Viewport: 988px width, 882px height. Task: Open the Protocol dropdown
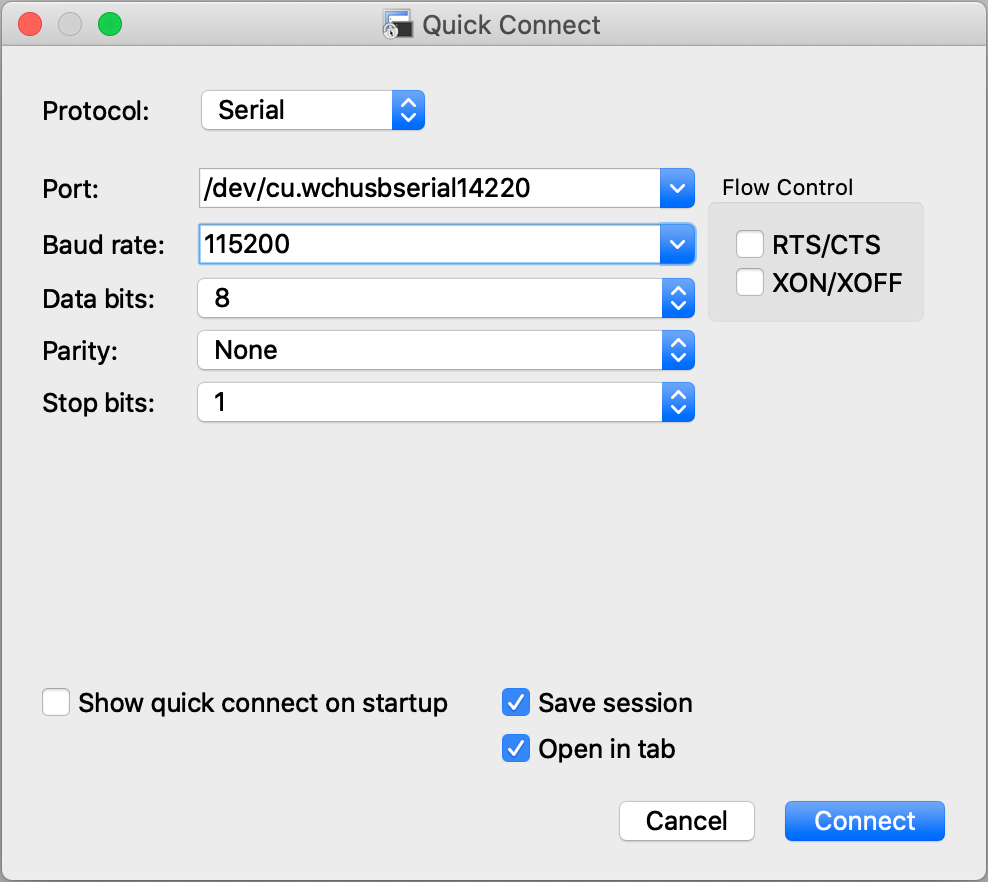[x=313, y=110]
